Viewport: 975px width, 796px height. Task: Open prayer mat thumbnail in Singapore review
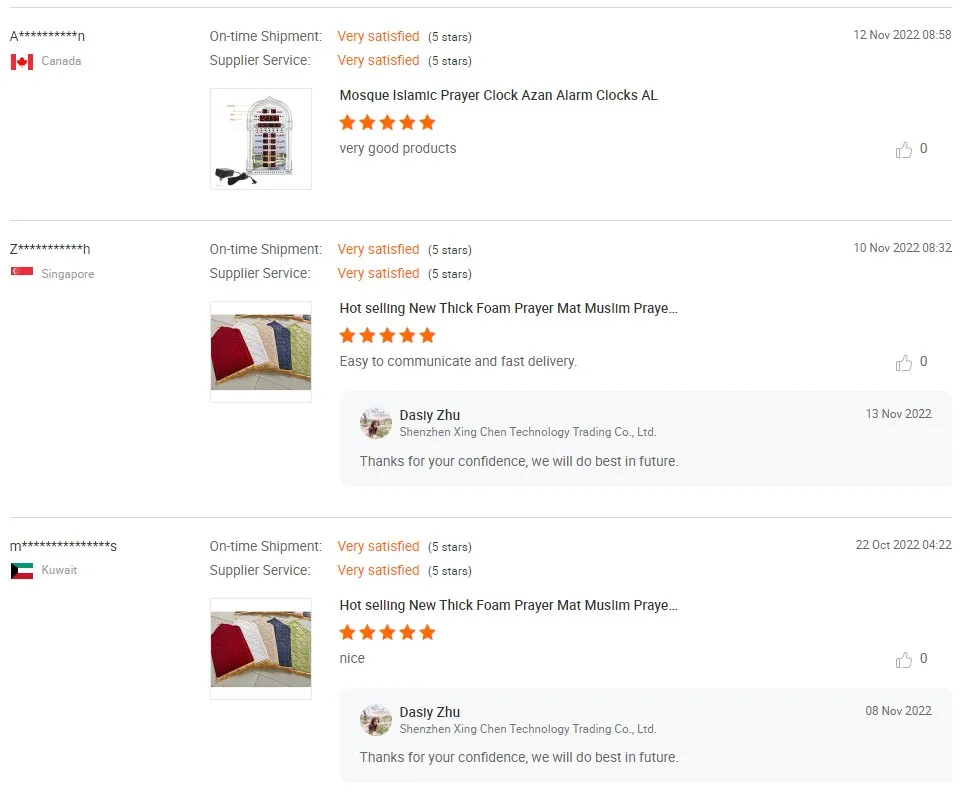click(x=260, y=352)
